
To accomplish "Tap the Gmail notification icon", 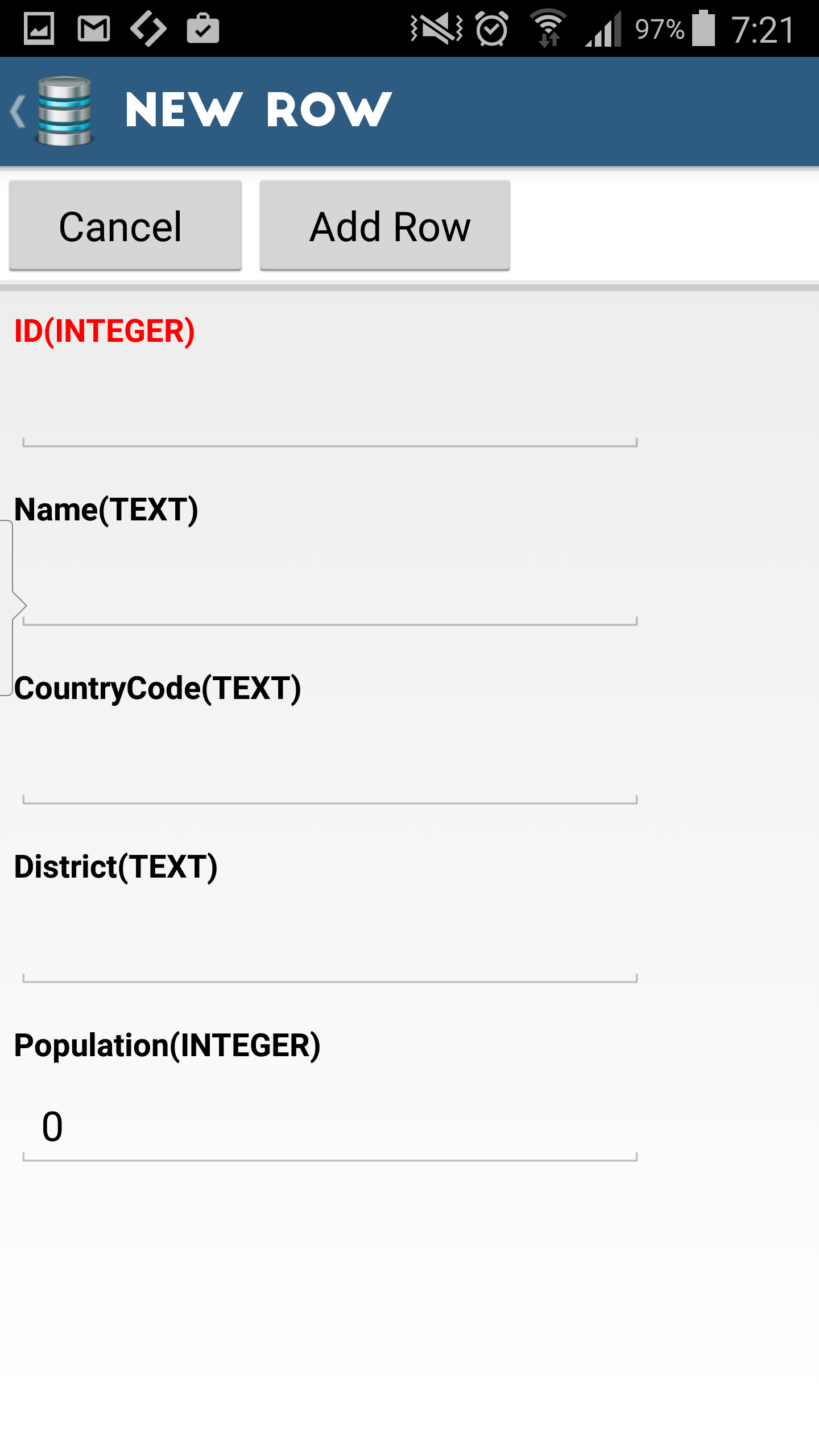I will 94,28.
